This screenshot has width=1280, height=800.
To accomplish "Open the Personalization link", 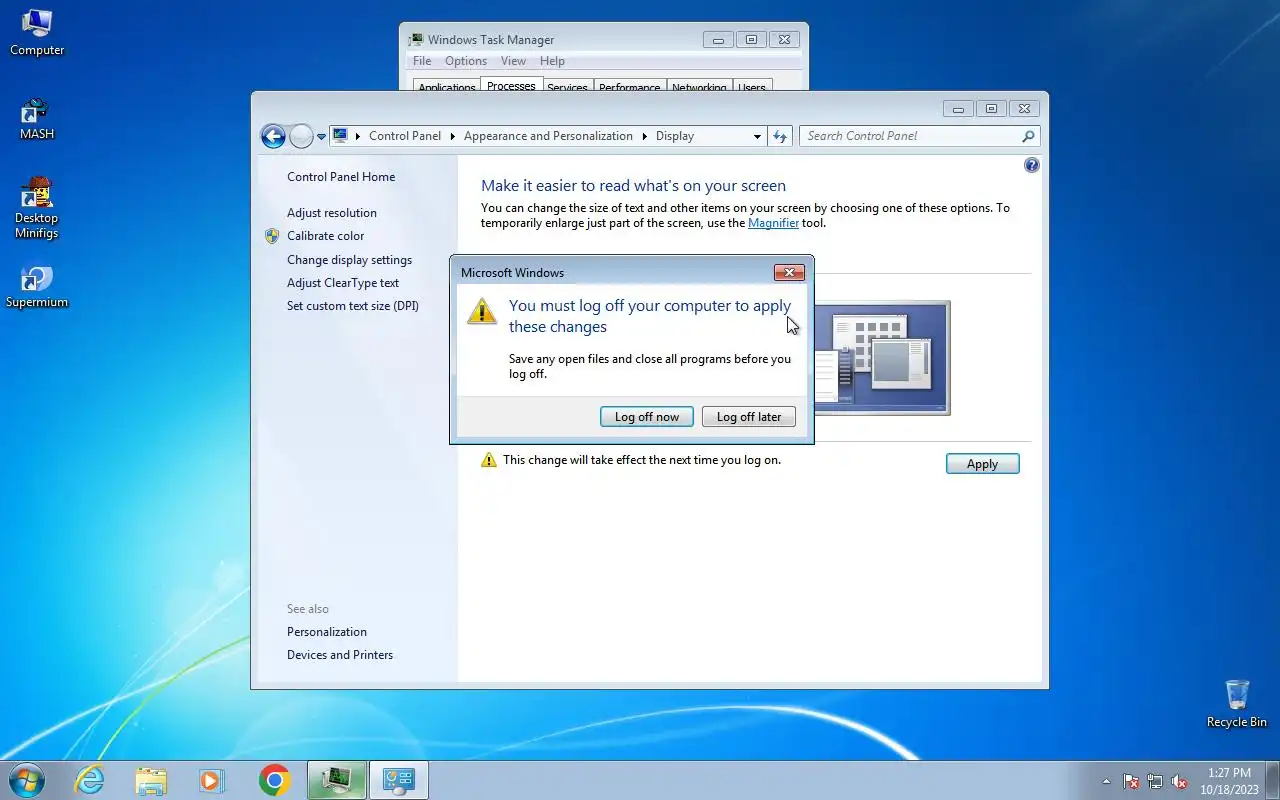I will [x=327, y=632].
